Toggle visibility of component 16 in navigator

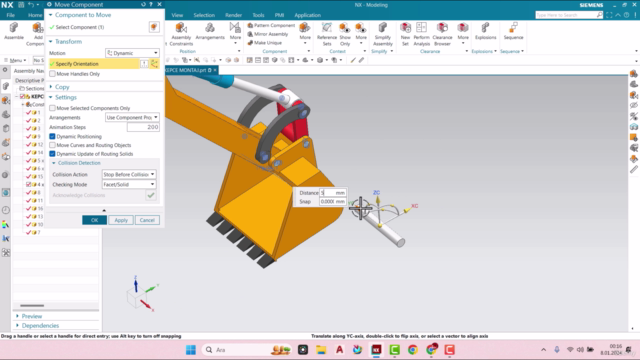click(29, 208)
